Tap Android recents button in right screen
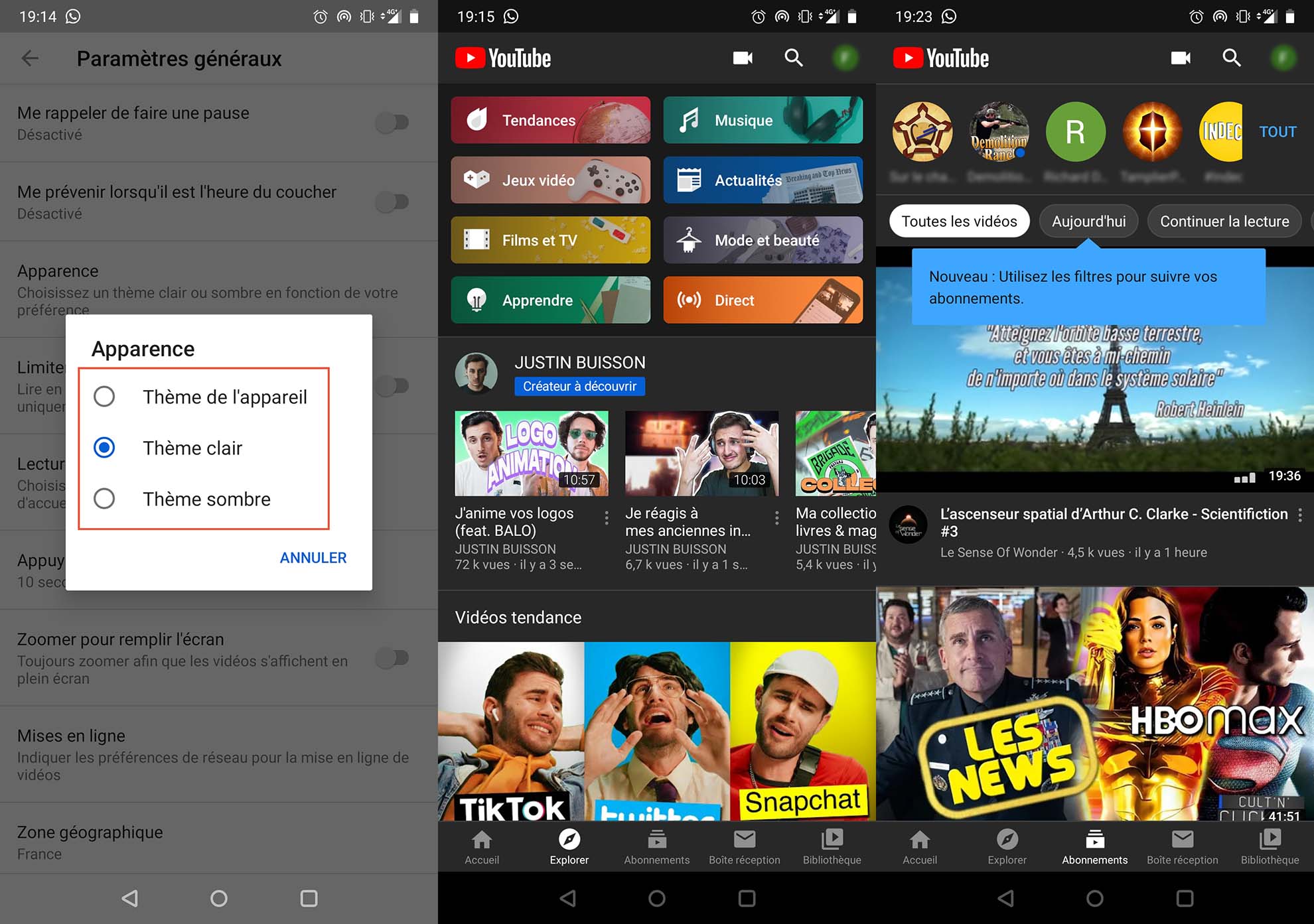1314x924 pixels. pyautogui.click(x=1185, y=898)
